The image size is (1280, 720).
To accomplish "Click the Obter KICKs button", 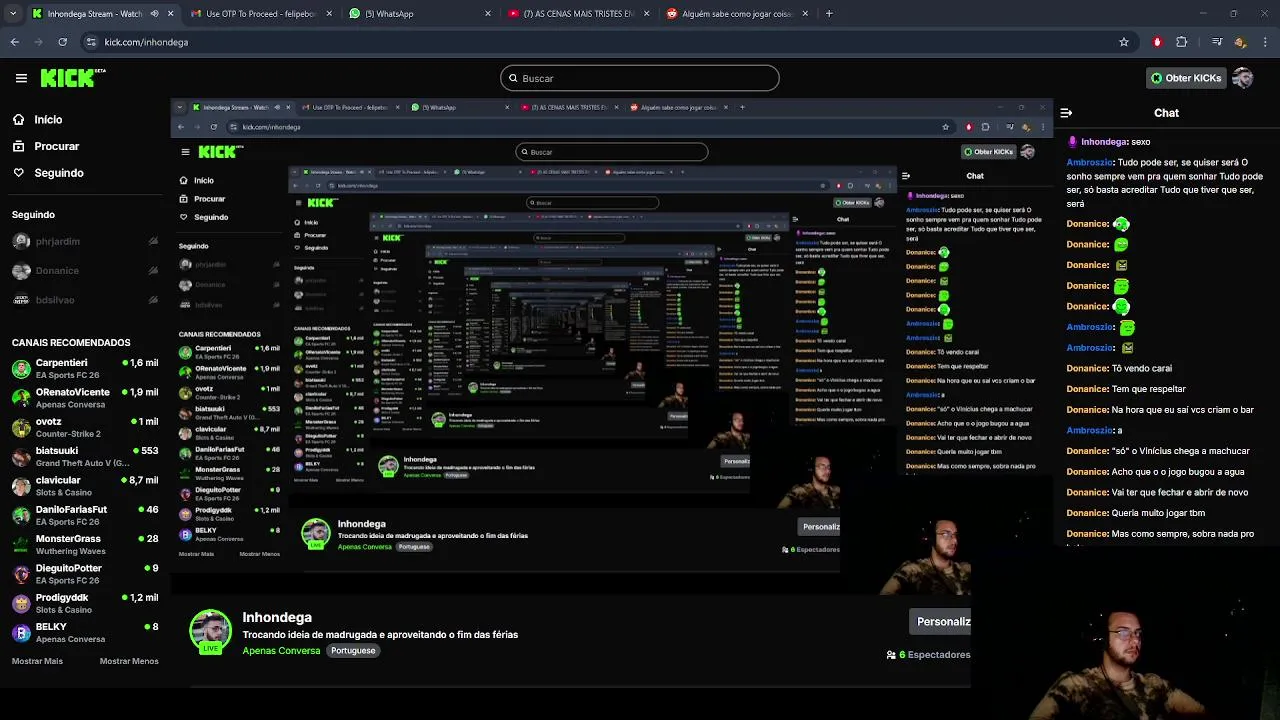I will pyautogui.click(x=1186, y=78).
